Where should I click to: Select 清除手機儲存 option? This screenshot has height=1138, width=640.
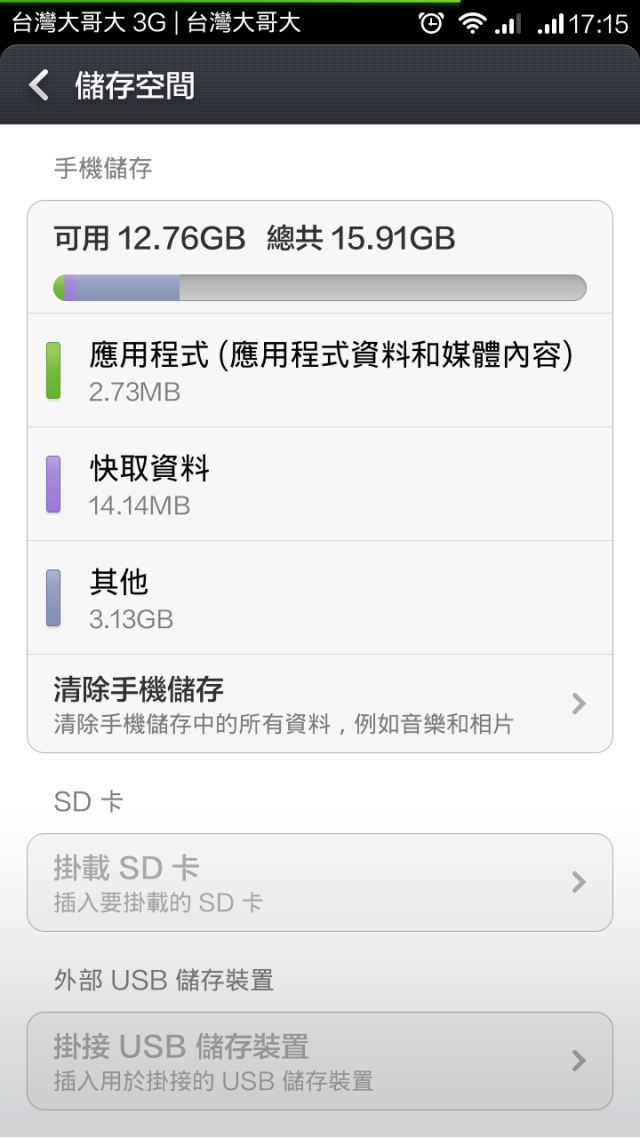click(320, 703)
